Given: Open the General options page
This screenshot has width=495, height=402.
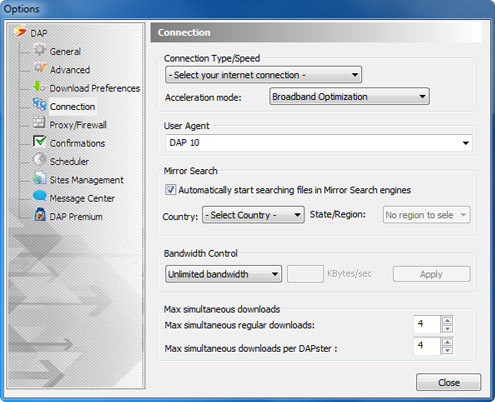Looking at the screenshot, I should coord(65,52).
